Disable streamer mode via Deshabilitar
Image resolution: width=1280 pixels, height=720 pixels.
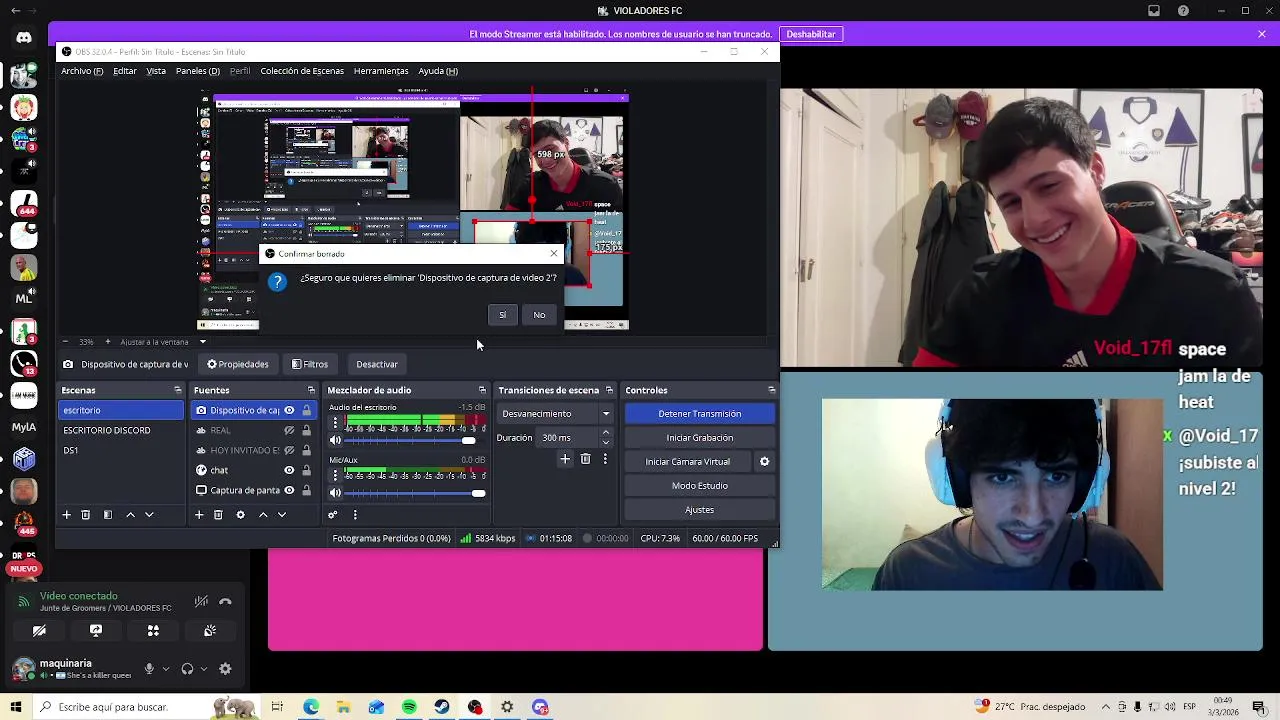[811, 34]
